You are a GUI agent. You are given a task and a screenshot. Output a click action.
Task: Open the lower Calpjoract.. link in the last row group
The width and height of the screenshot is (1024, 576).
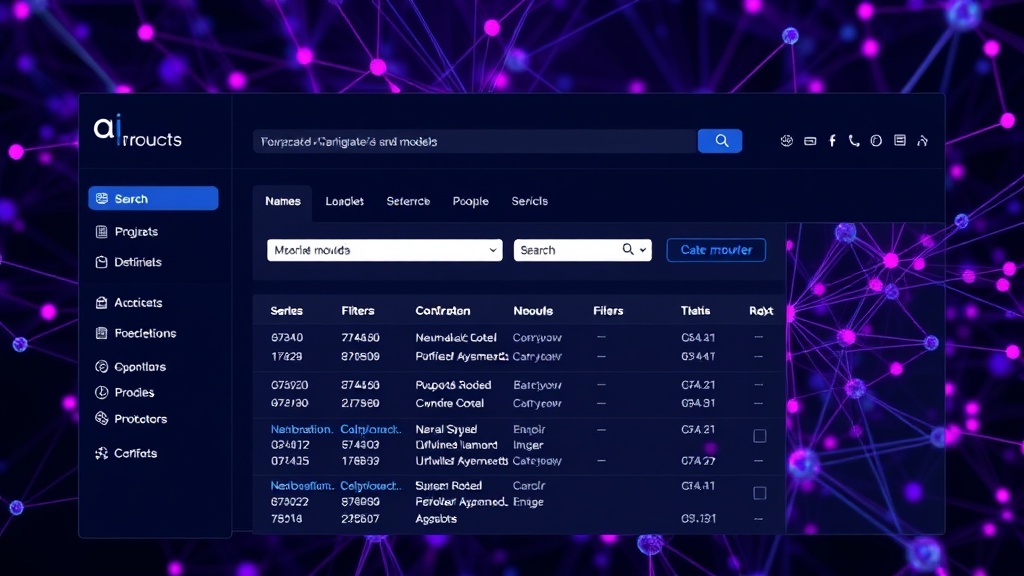point(371,486)
